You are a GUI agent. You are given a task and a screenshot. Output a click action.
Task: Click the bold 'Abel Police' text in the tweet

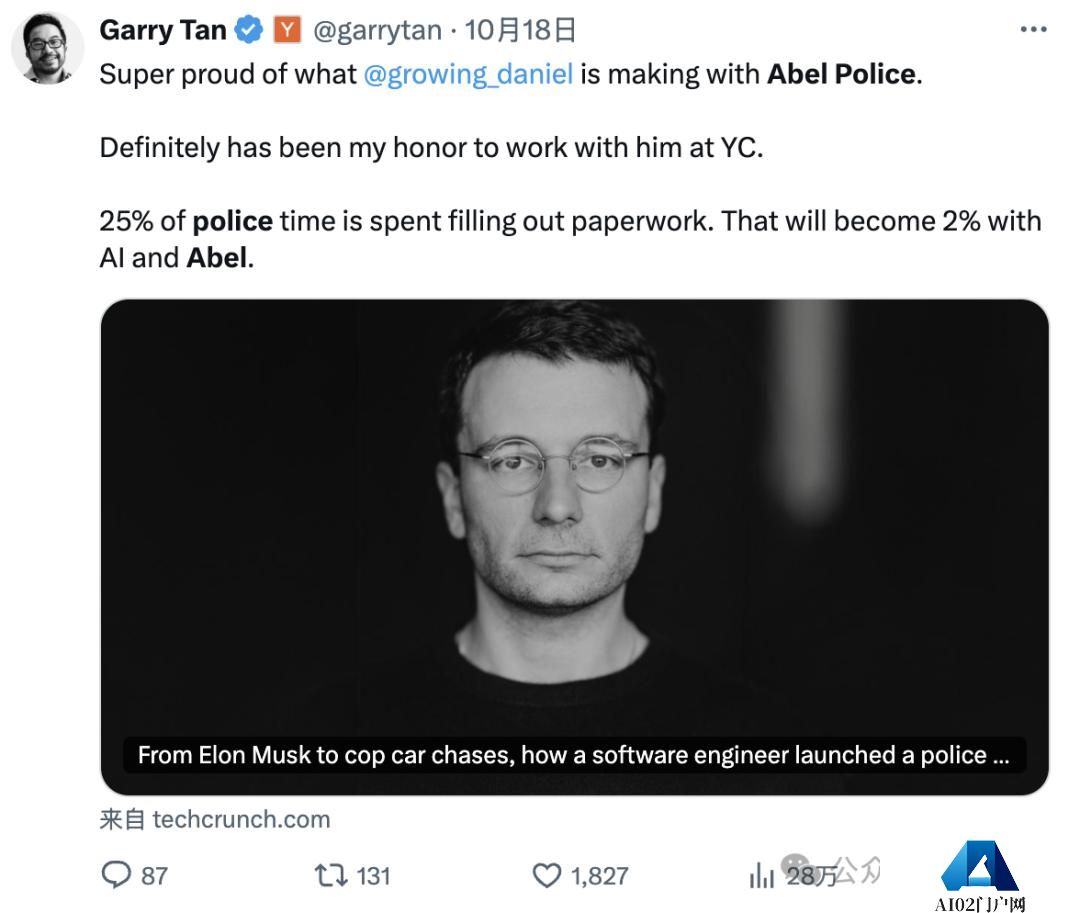point(844,74)
